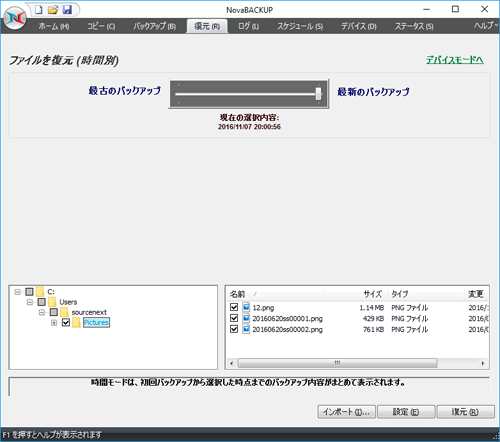Click the 761 KB size cell

coord(373,330)
